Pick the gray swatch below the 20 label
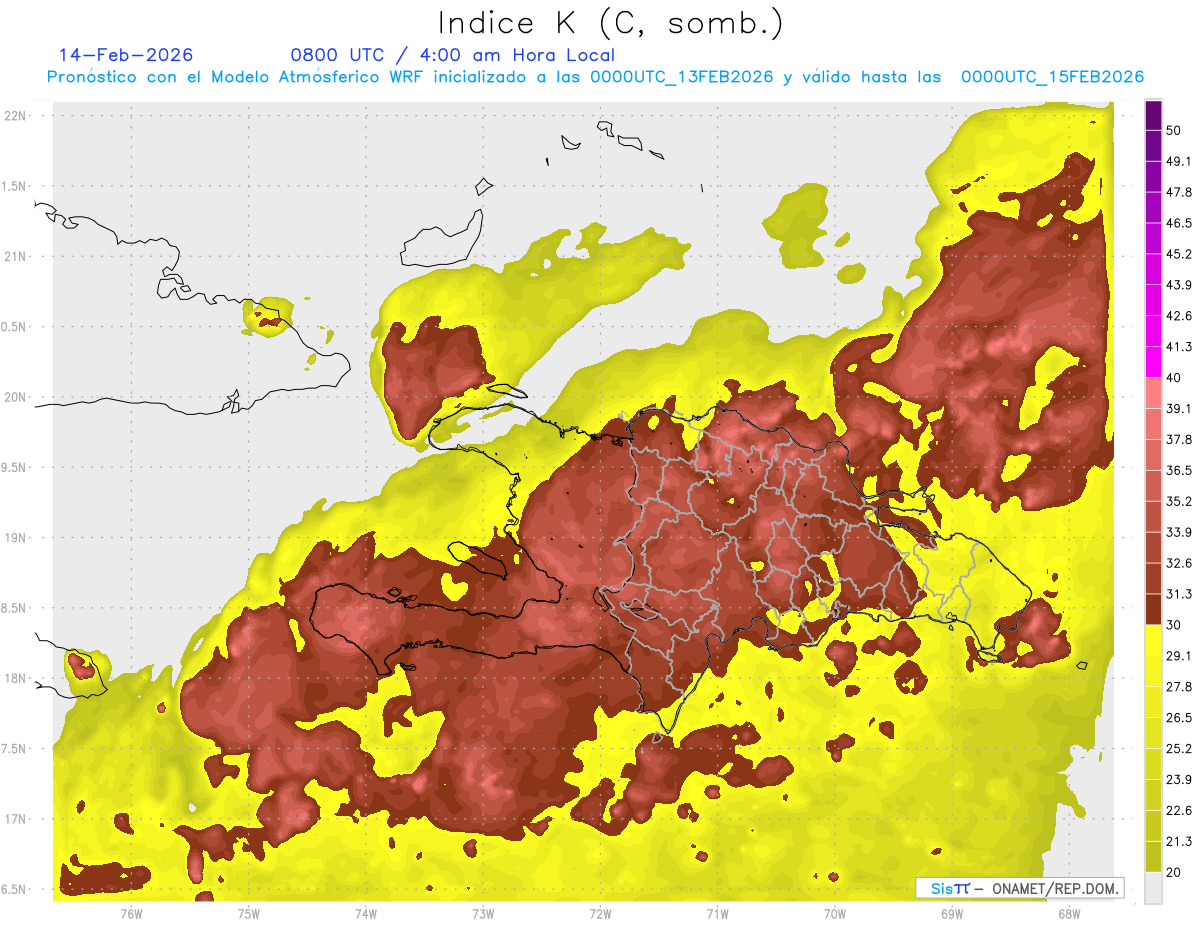 tap(1153, 888)
